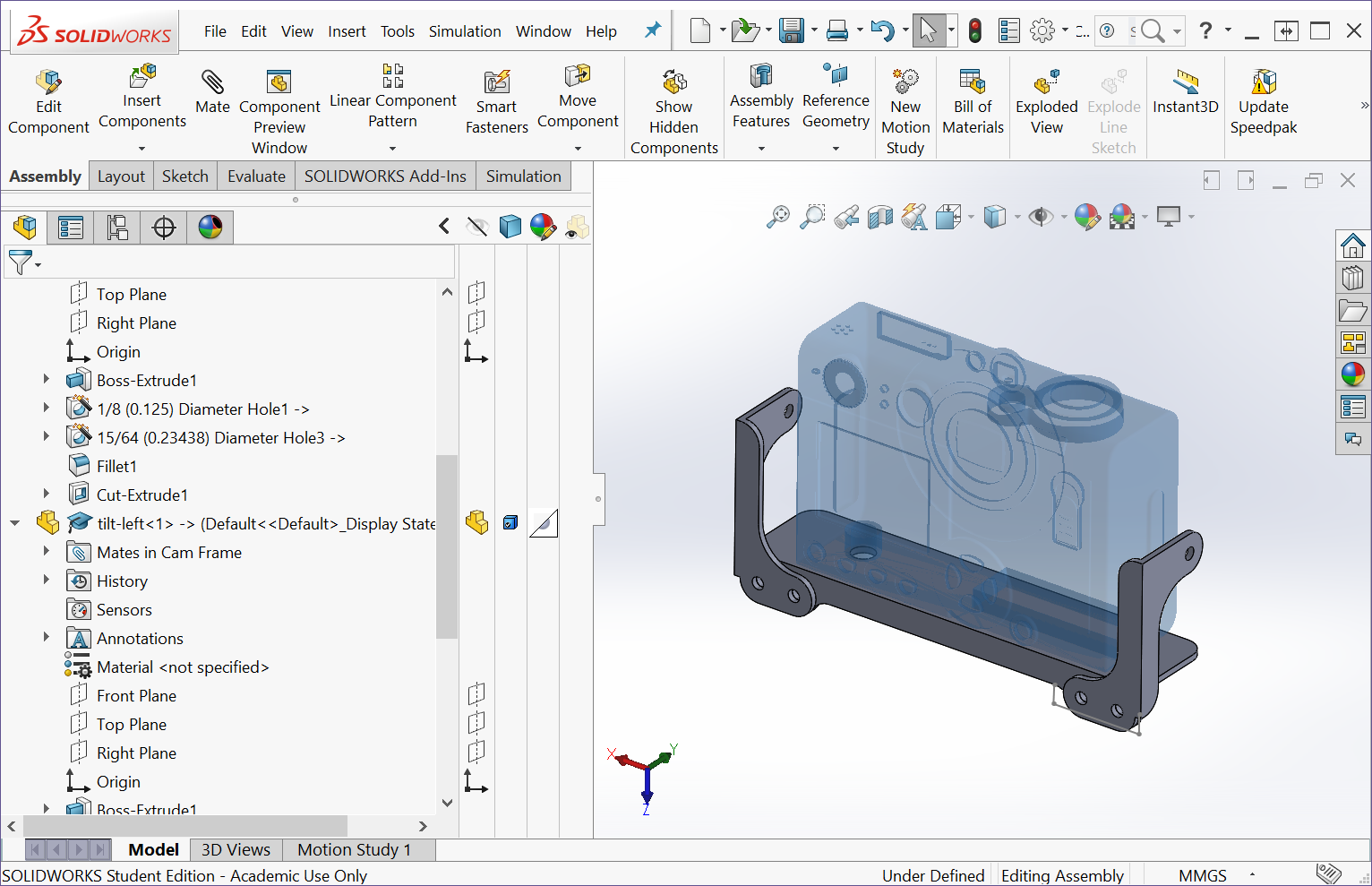Screen dimensions: 1372x886
Task: Insert a Bill of Materials
Action: (973, 101)
